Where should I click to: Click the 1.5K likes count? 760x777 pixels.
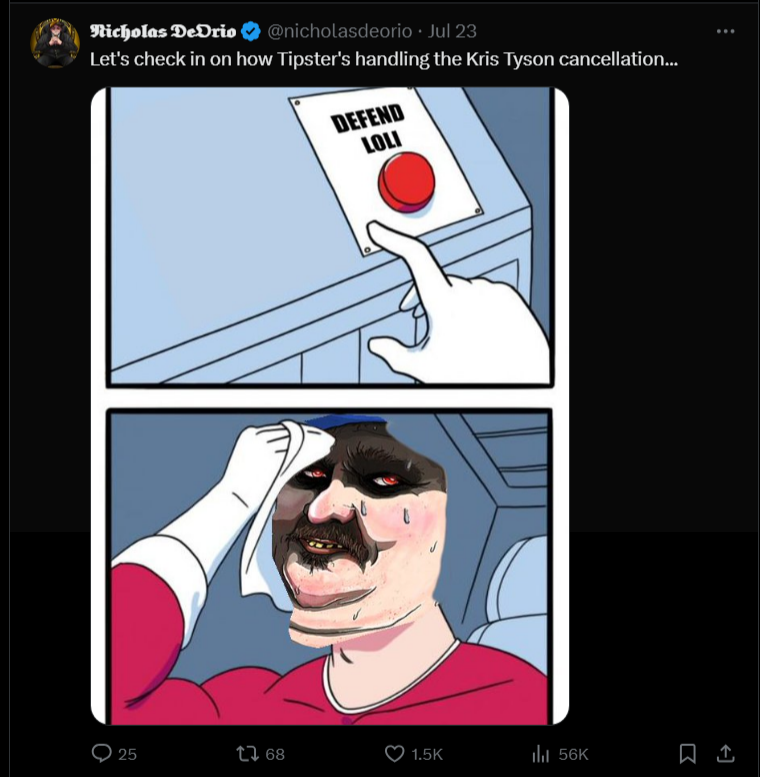427,754
